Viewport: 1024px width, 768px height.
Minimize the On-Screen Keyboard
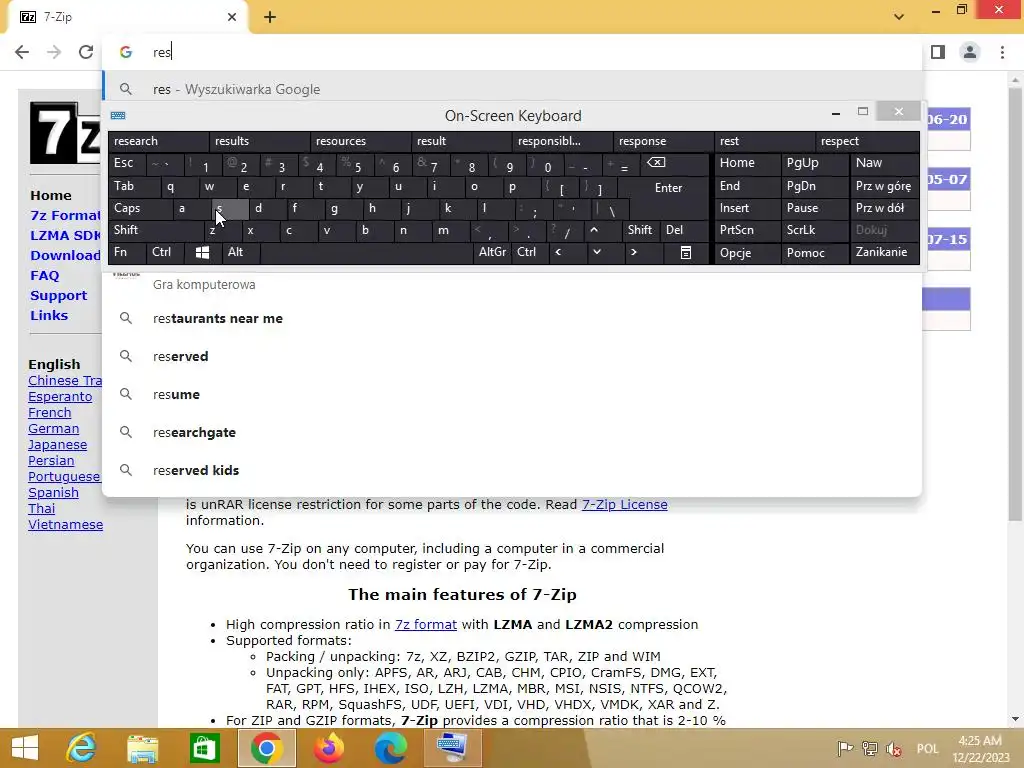pos(835,114)
